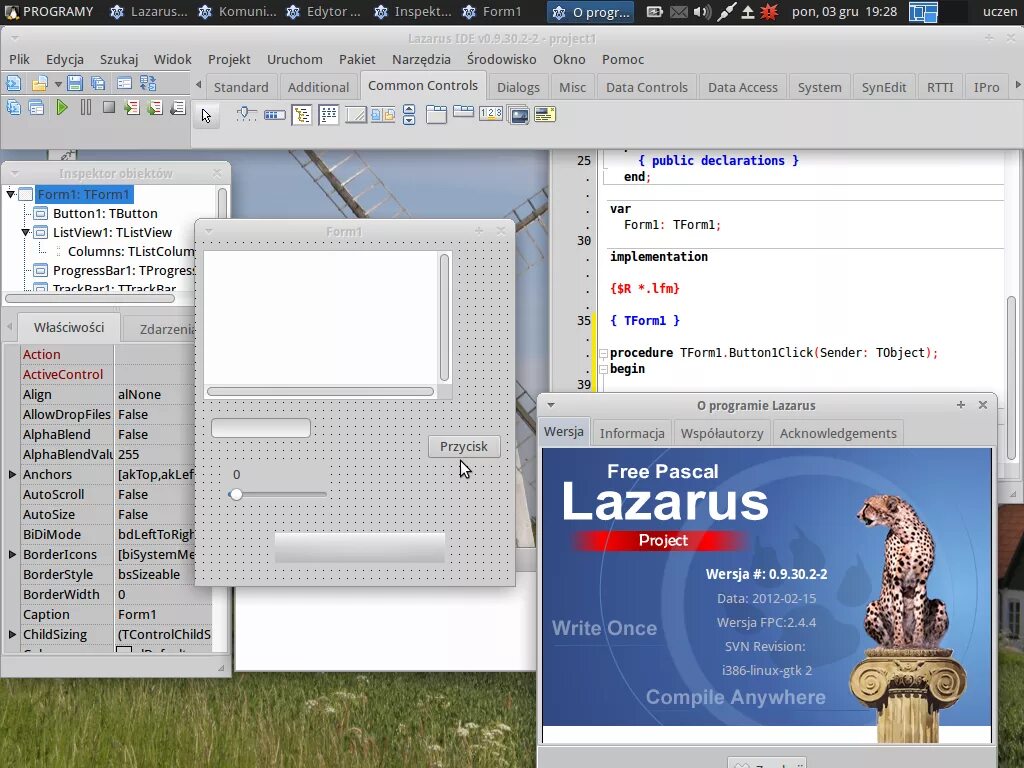The height and width of the screenshot is (768, 1024).
Task: Collapse the Form1: TForm1 tree node
Action: [x=10, y=194]
